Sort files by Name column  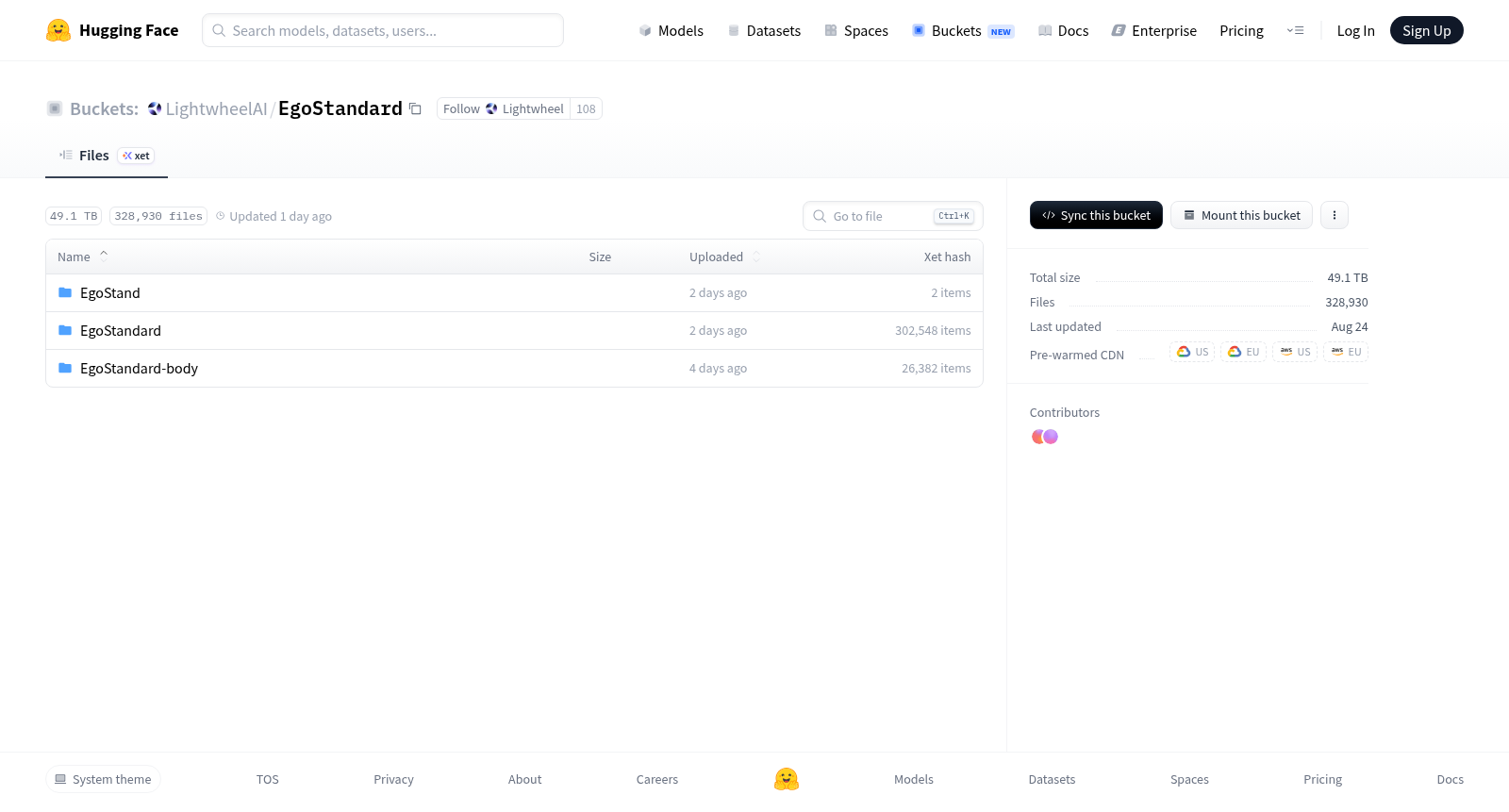pos(83,257)
